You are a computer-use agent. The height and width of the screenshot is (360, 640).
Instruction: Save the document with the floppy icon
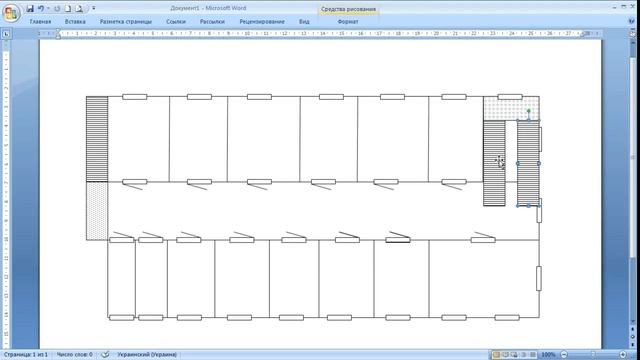(x=30, y=8)
